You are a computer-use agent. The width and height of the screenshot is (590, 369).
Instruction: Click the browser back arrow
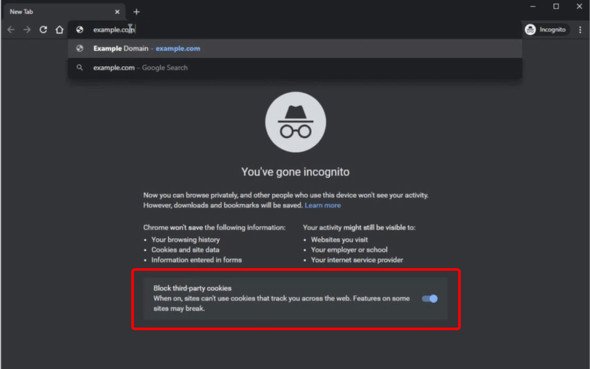click(11, 30)
